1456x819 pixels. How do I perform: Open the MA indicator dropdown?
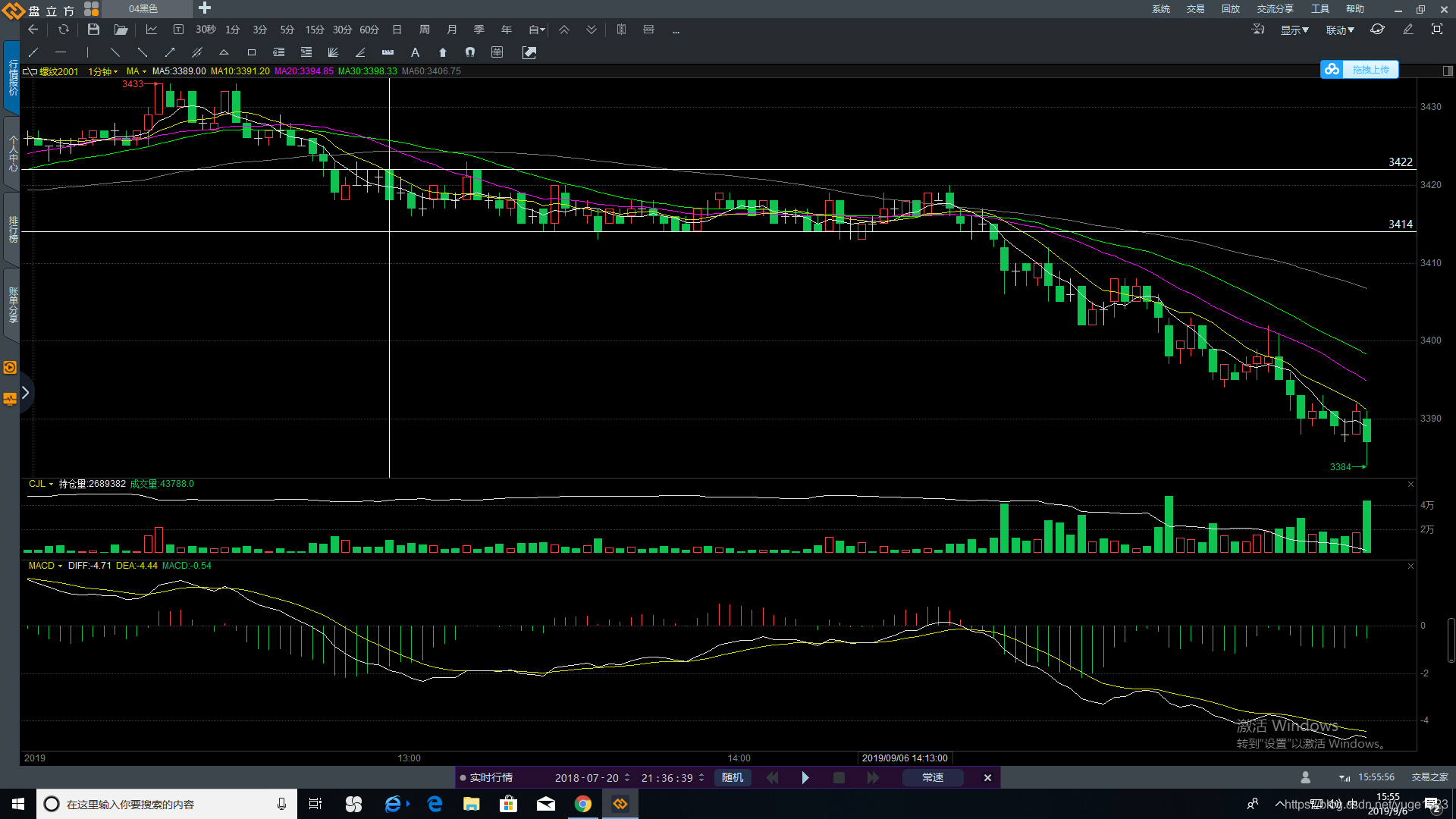(136, 71)
